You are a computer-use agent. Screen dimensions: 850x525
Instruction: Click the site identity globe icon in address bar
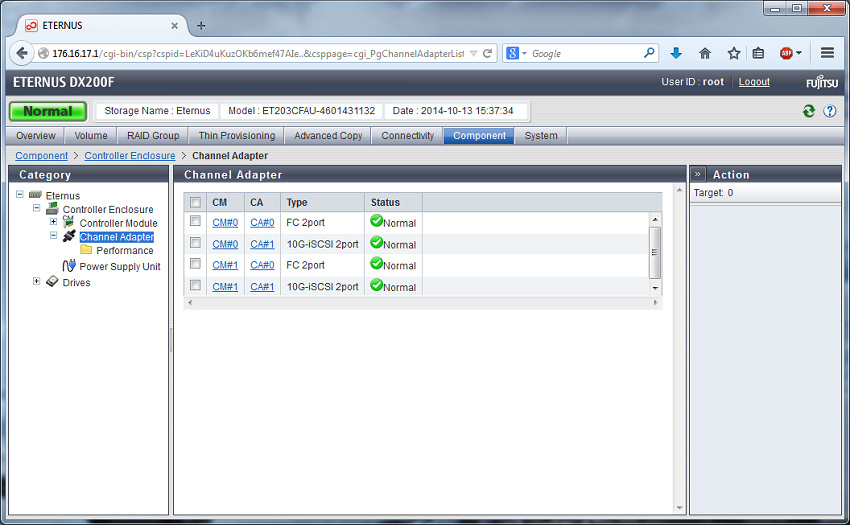43,53
